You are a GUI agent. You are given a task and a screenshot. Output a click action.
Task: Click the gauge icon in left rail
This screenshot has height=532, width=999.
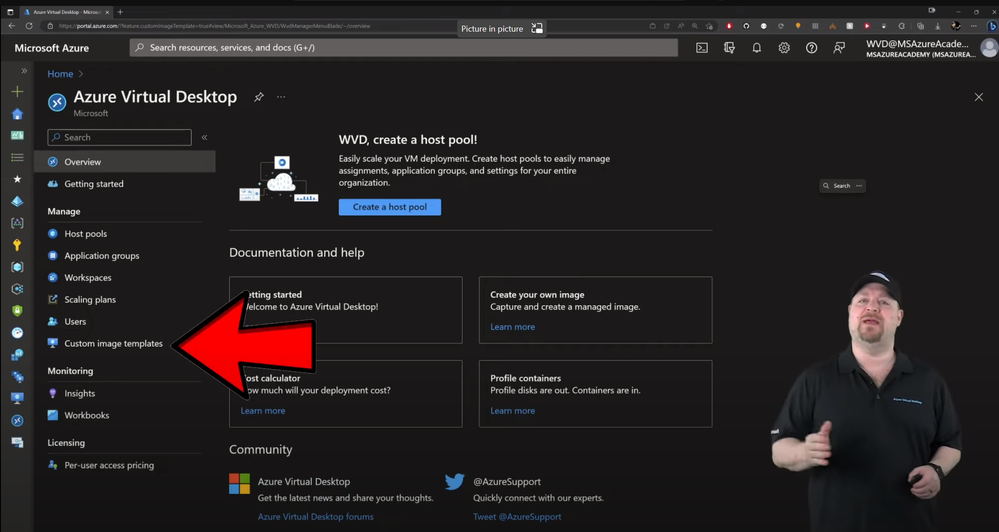click(17, 333)
